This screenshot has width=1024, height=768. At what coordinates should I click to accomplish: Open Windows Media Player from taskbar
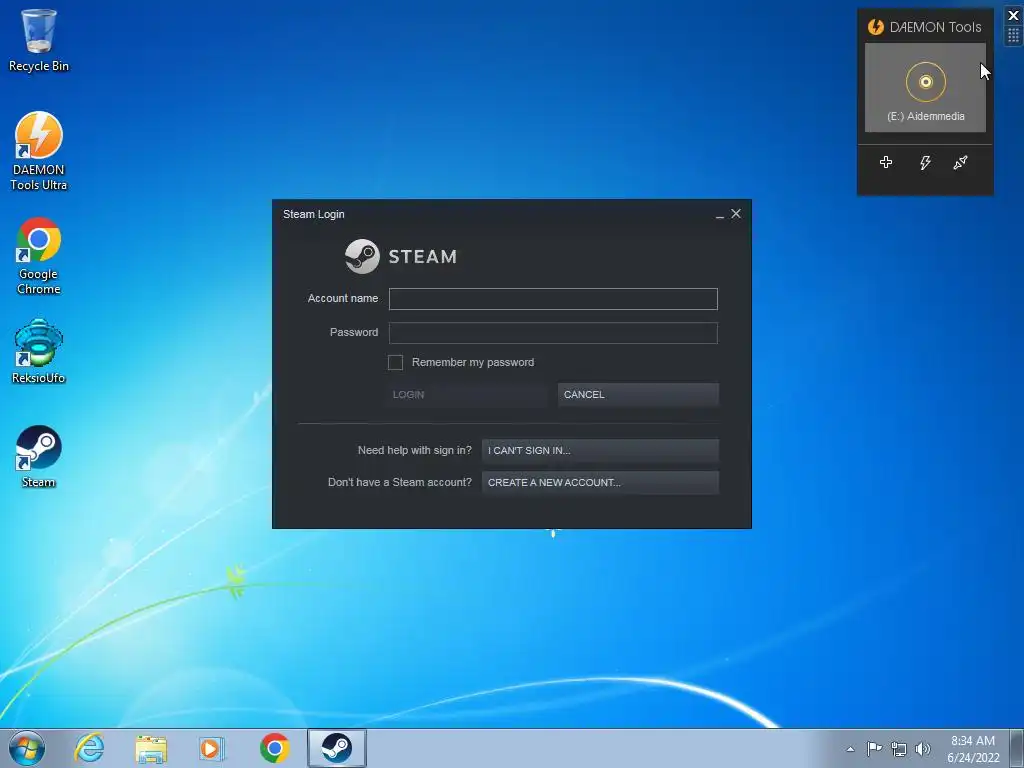click(211, 748)
